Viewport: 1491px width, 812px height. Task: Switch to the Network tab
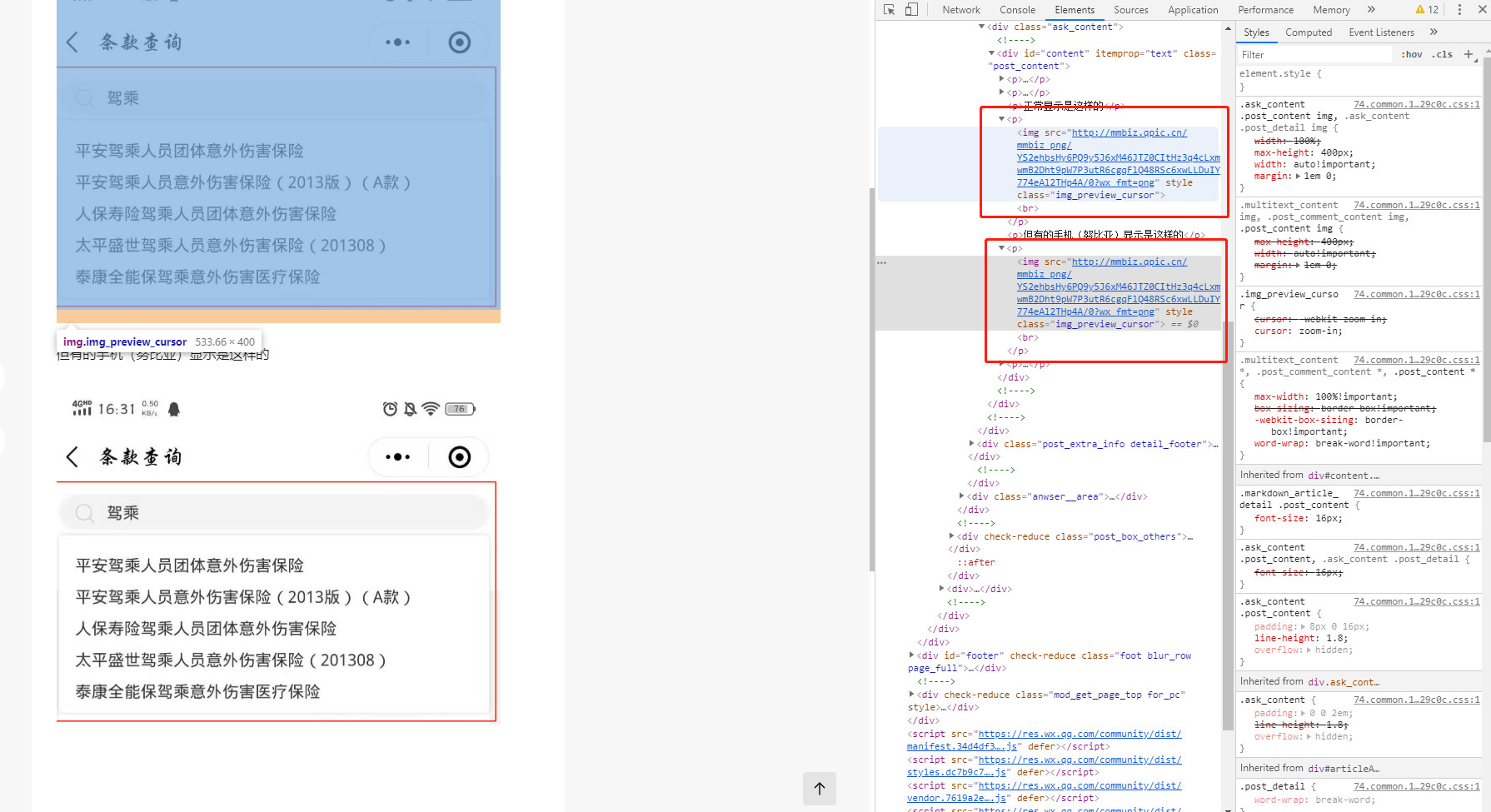tap(961, 10)
